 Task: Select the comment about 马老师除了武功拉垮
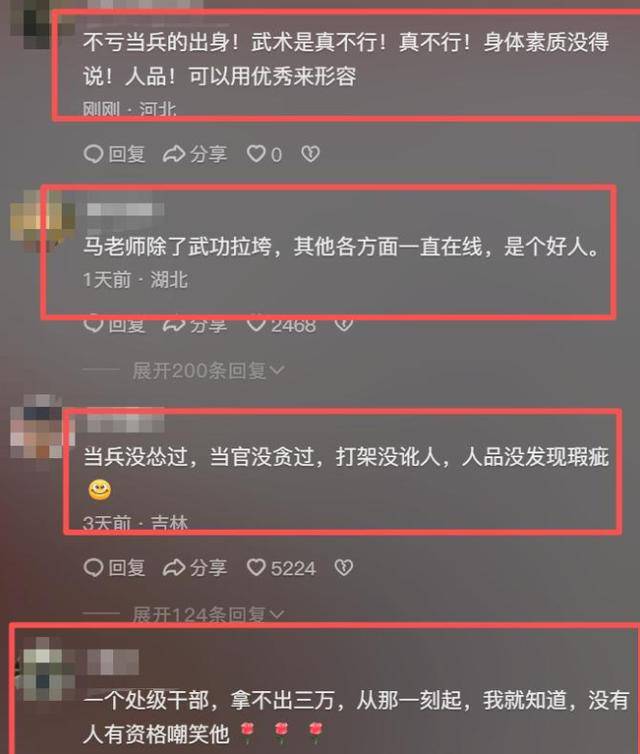(341, 247)
